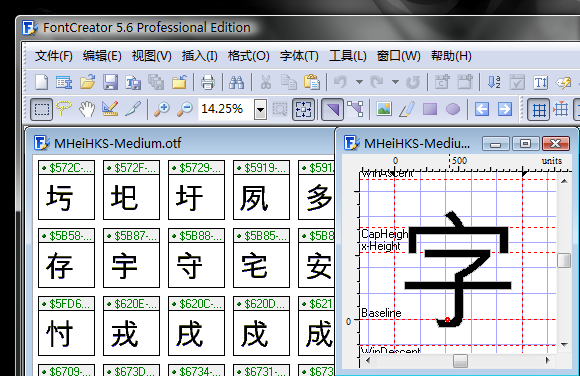
Task: Select glyph $620D 戍 thumbnail
Action: pyautogui.click(x=262, y=326)
